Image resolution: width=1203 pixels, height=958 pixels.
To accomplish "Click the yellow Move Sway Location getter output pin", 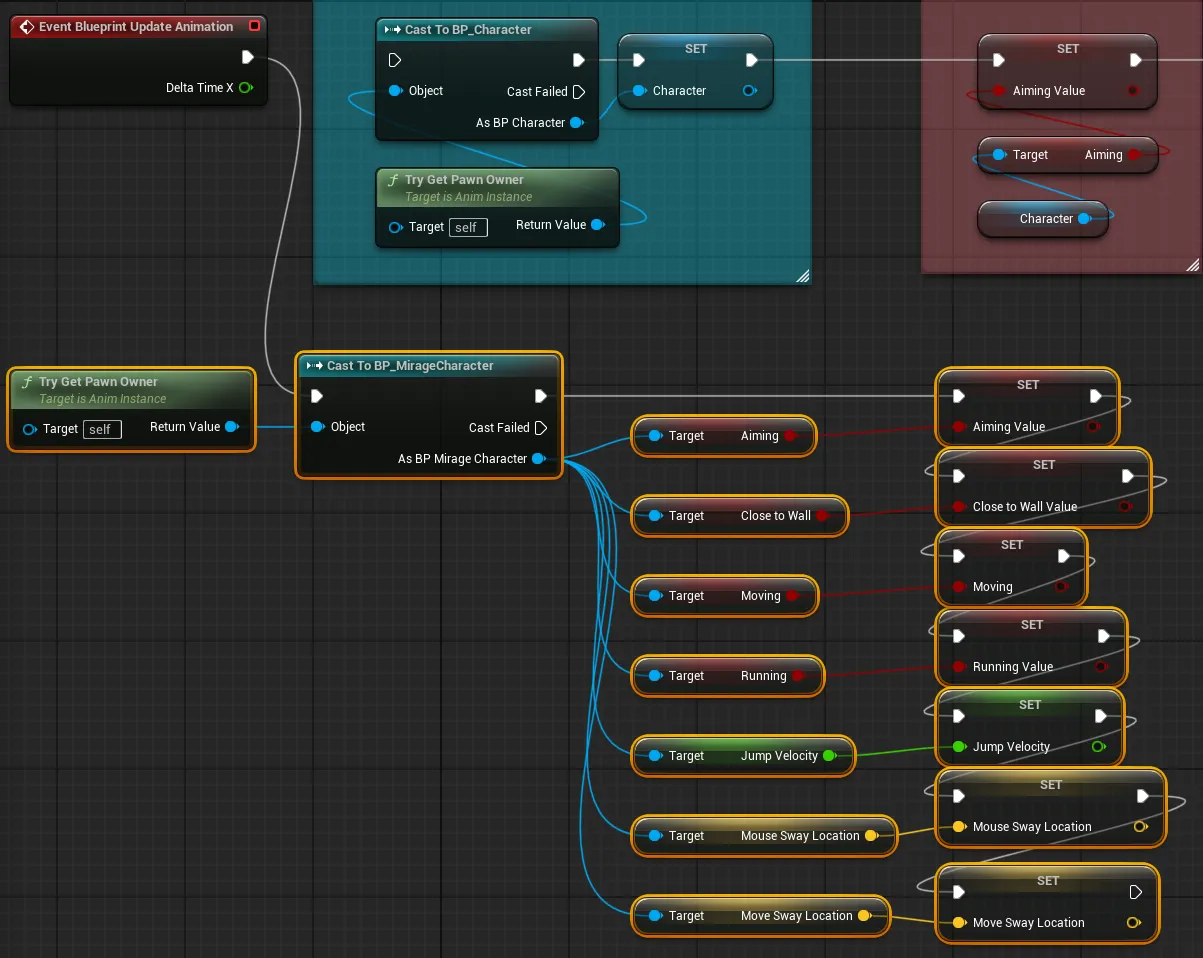I will point(865,916).
